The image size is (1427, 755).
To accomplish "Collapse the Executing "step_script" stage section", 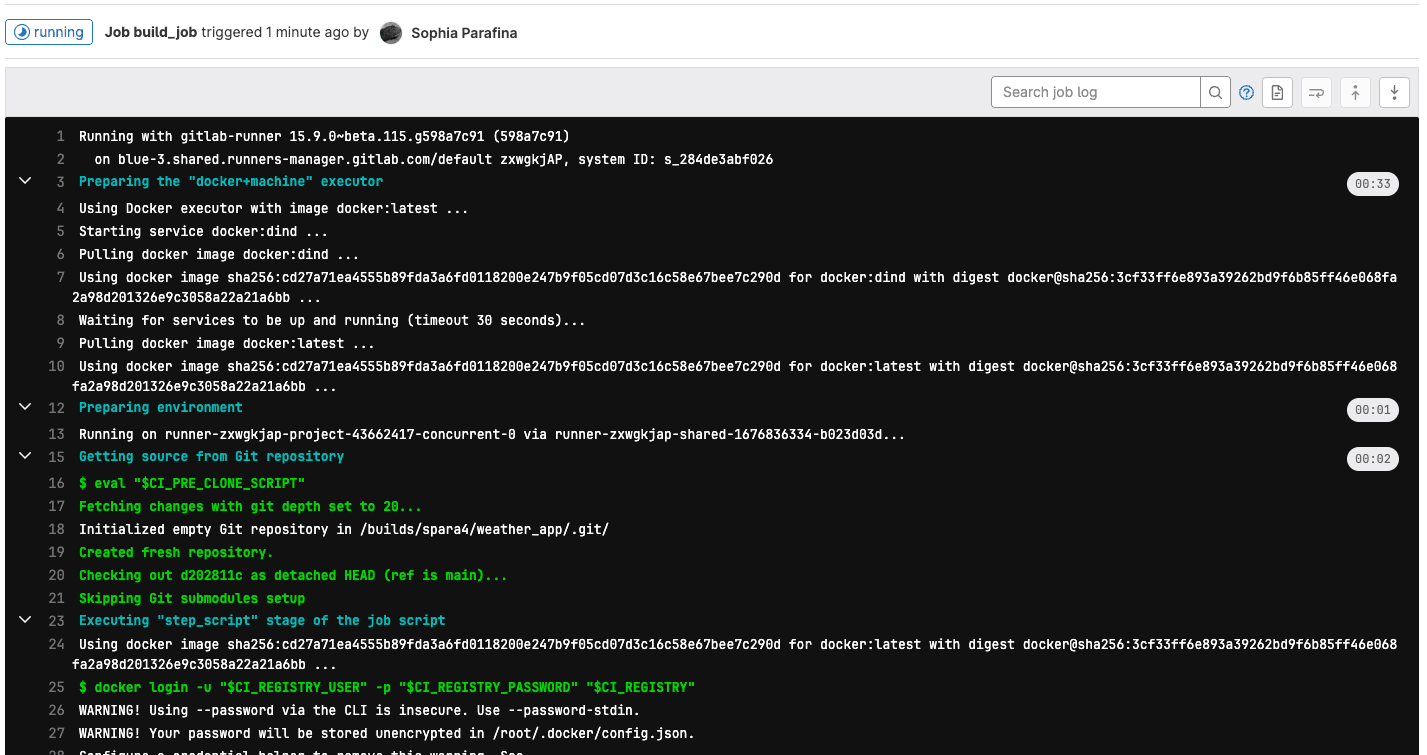I will tap(25, 620).
